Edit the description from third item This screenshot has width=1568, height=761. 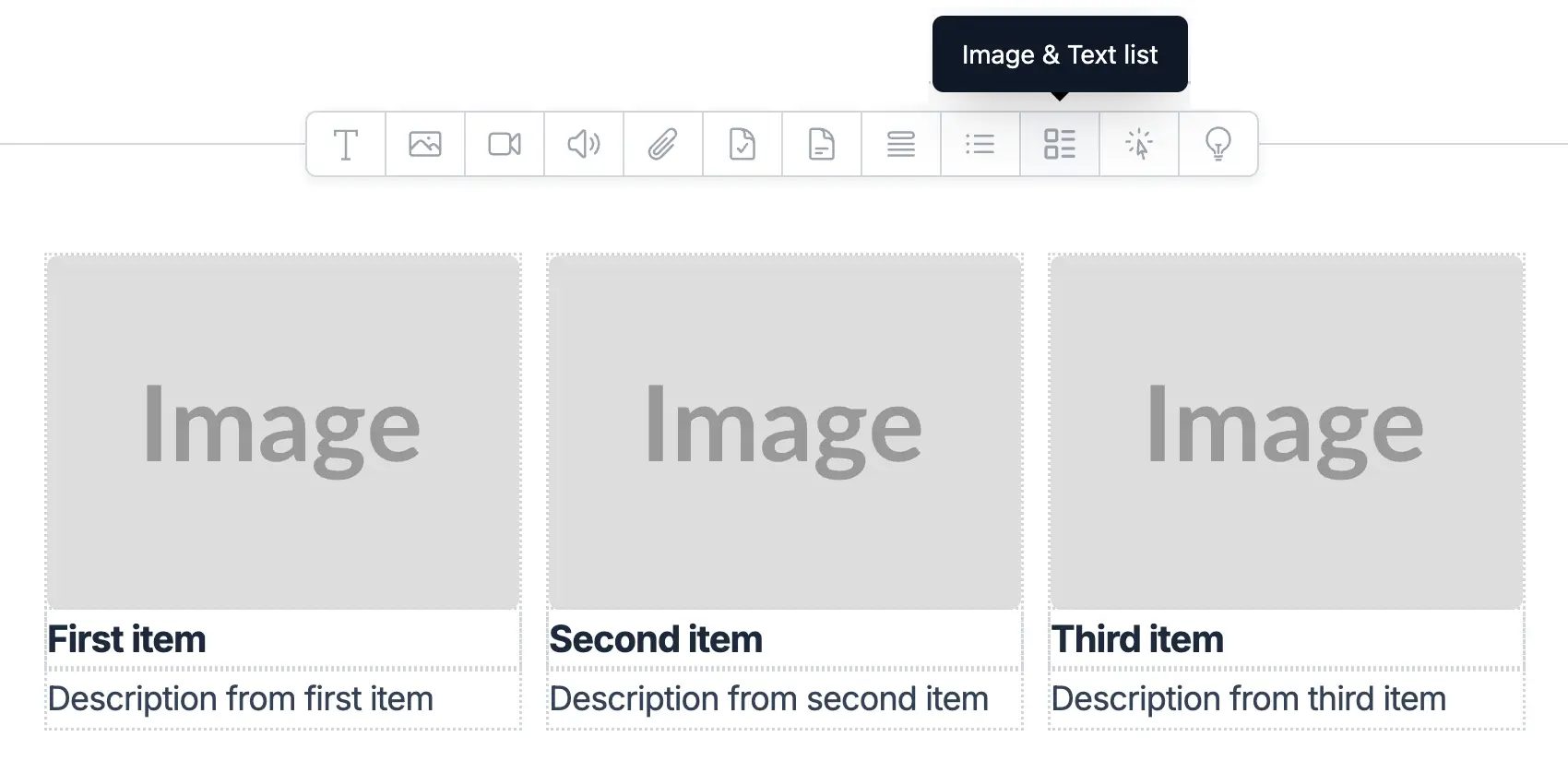[1248, 698]
